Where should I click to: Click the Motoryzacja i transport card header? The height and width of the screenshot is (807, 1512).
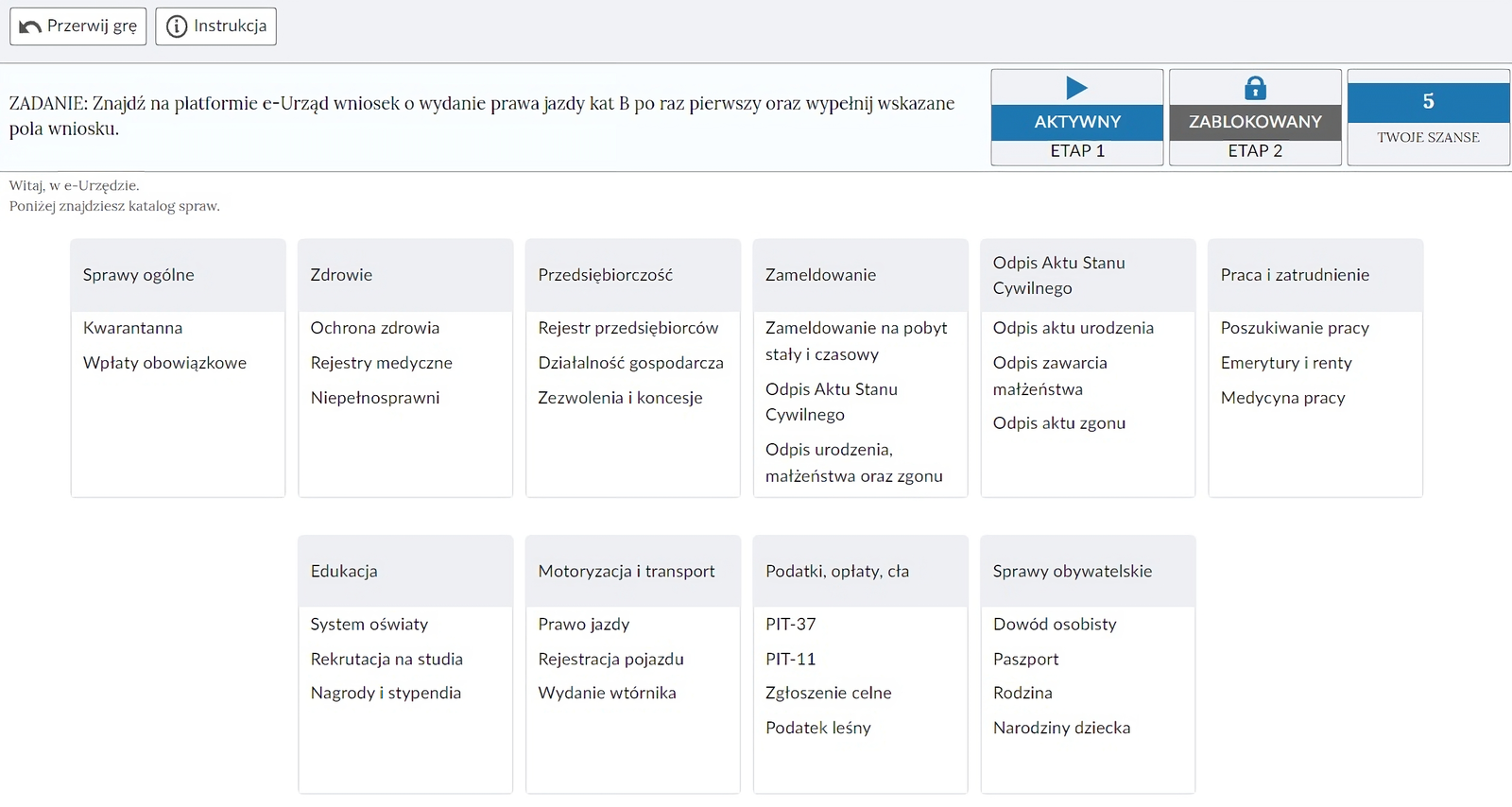(x=626, y=571)
